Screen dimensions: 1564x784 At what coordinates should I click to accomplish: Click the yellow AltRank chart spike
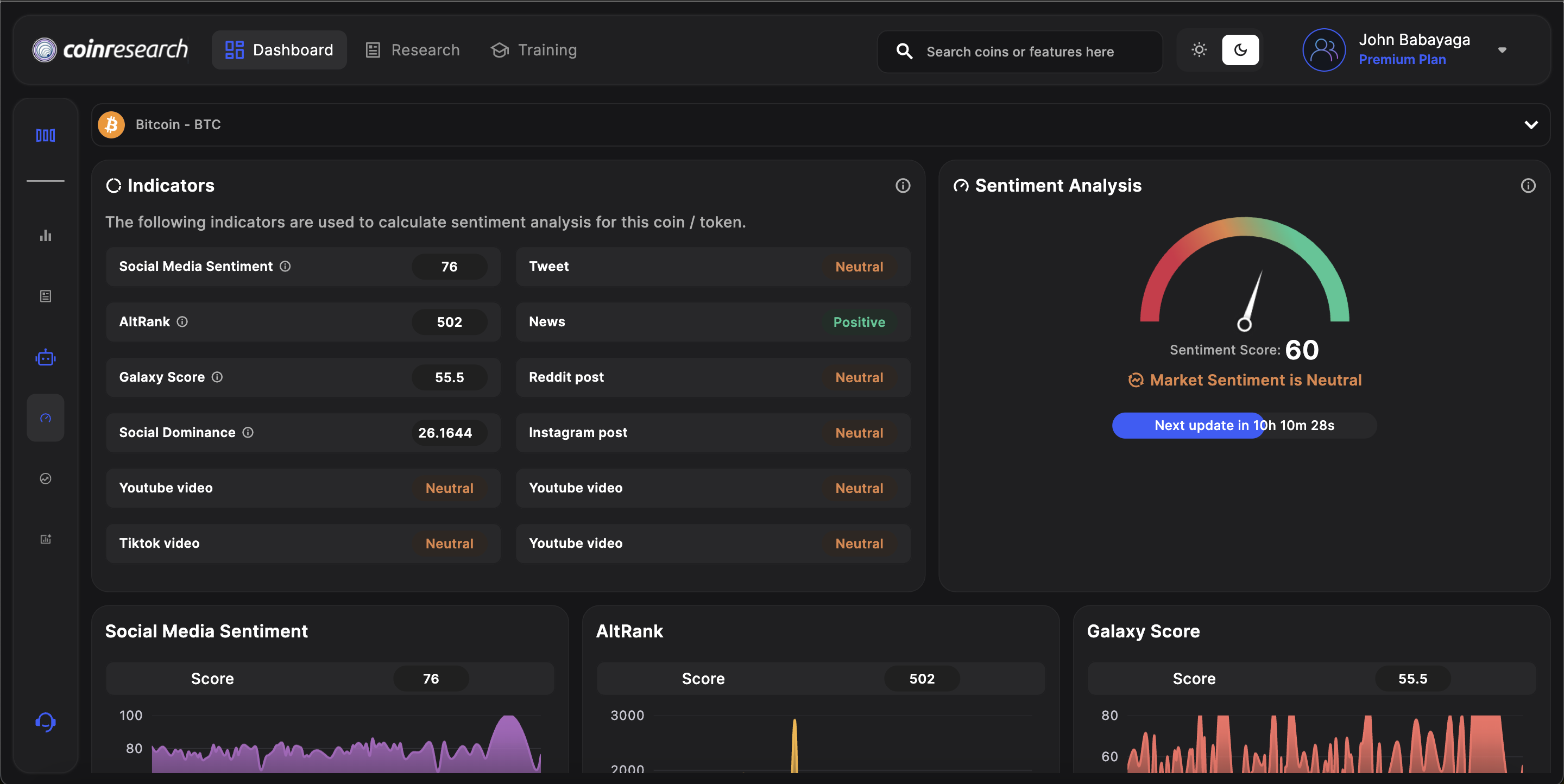(794, 747)
